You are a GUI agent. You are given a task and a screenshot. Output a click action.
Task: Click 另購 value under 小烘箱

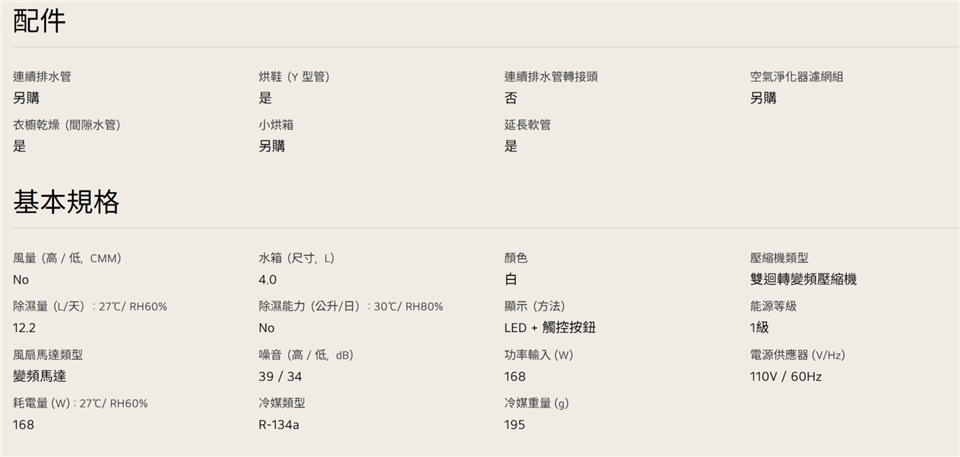271,146
